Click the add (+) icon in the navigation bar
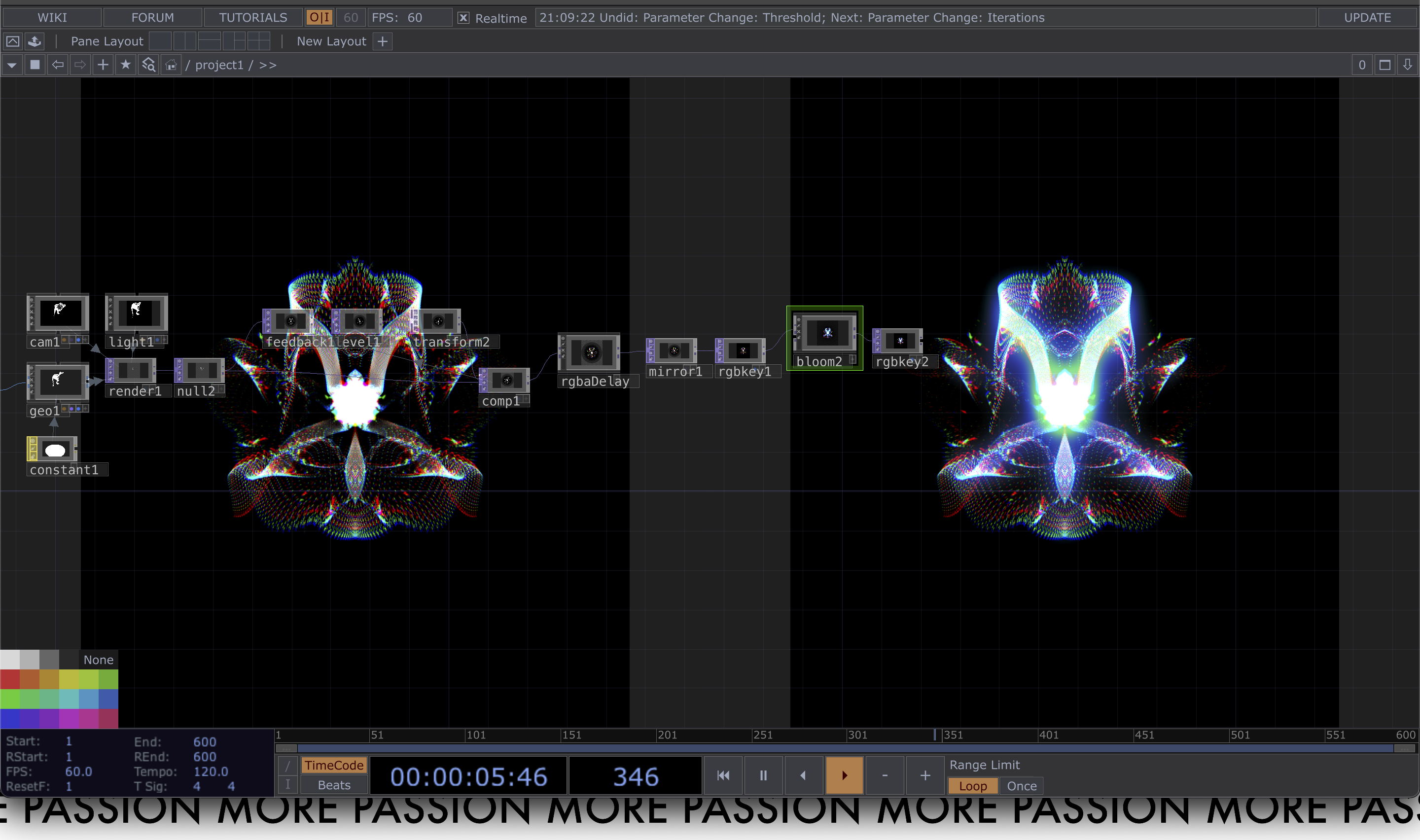The image size is (1420, 840). click(x=103, y=65)
